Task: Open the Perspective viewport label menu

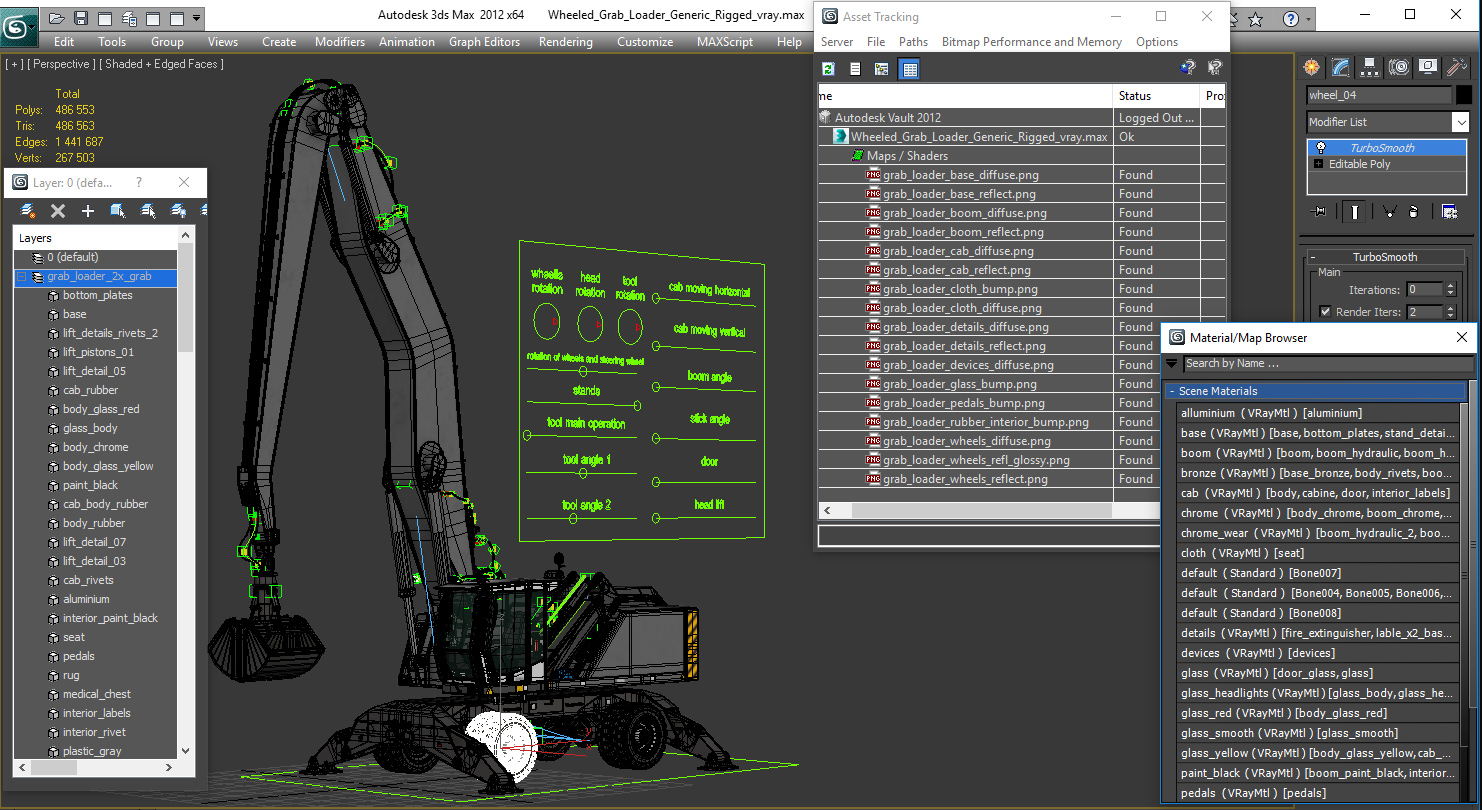Action: (62, 64)
